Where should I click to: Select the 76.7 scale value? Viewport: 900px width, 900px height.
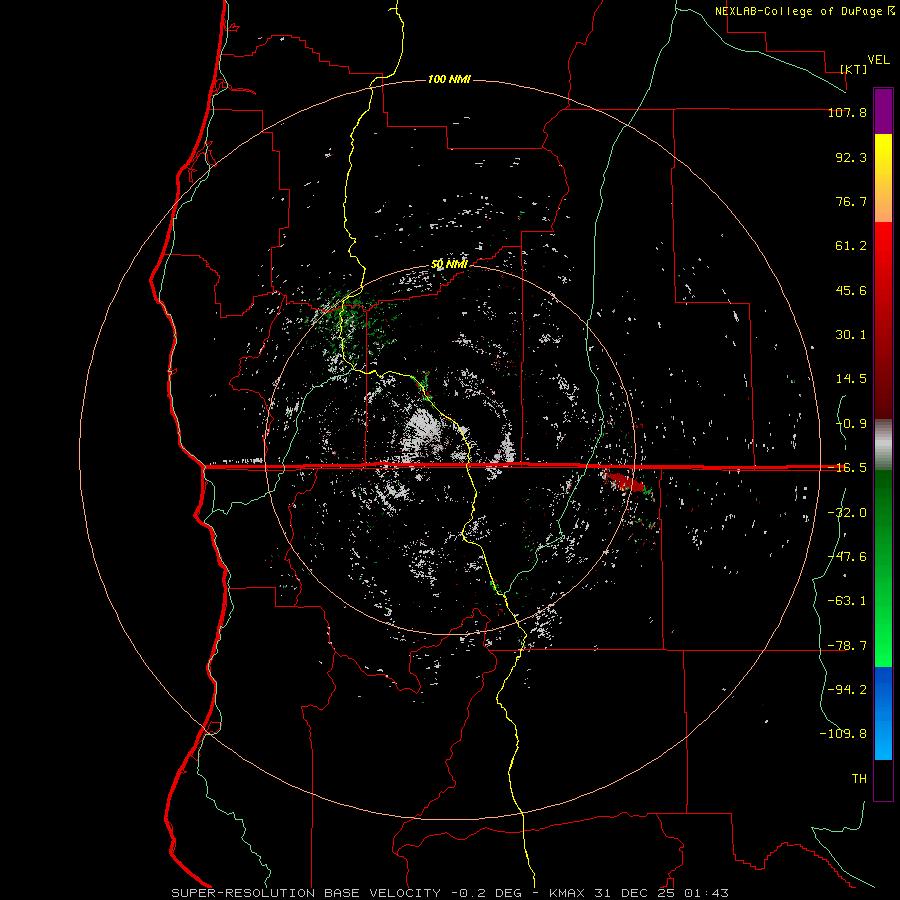[x=851, y=201]
